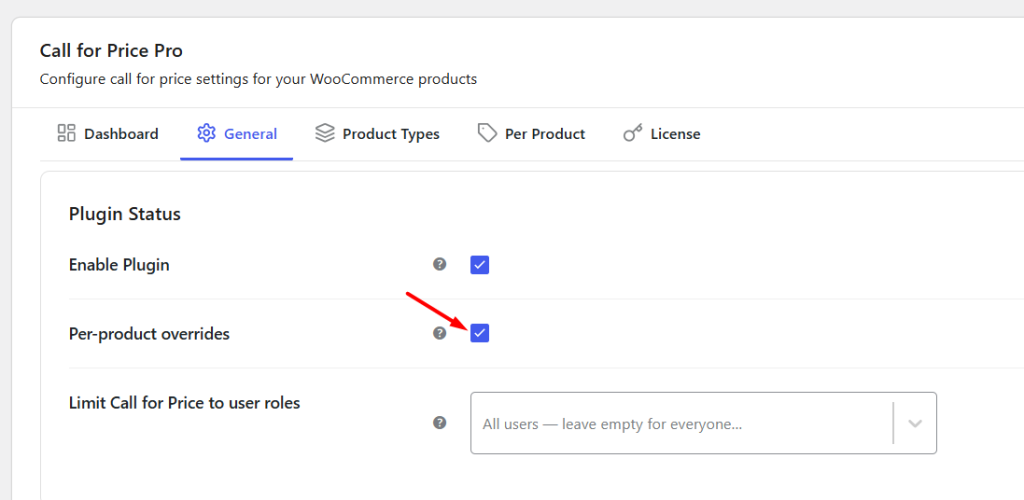Image resolution: width=1024 pixels, height=500 pixels.
Task: Click help icon next to Per-product overrides
Action: tap(440, 333)
